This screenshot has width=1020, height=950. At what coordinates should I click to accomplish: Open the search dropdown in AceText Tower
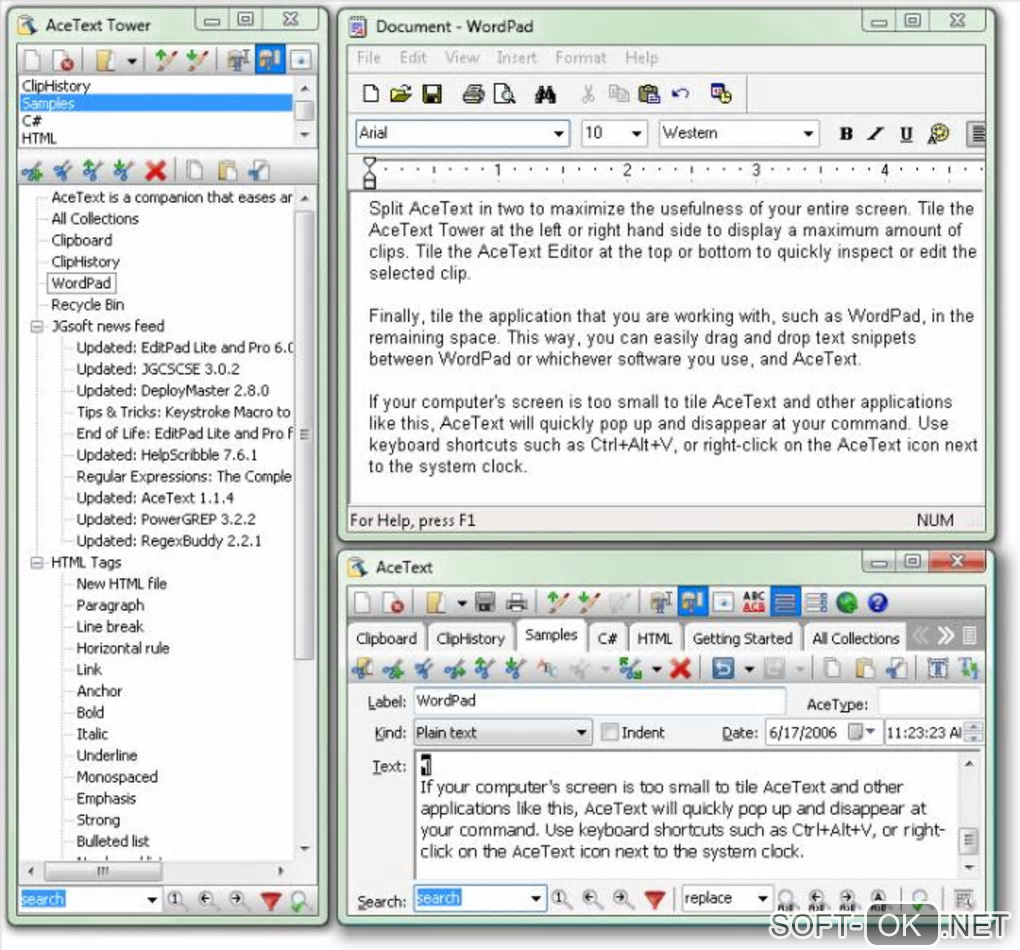point(152,900)
